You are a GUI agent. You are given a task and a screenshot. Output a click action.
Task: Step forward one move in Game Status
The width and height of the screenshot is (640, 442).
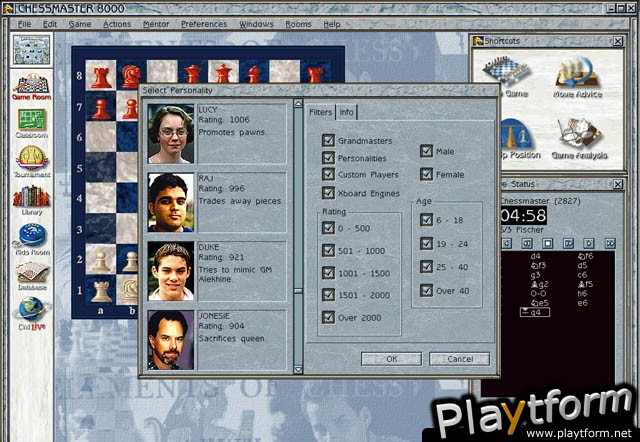coord(568,244)
